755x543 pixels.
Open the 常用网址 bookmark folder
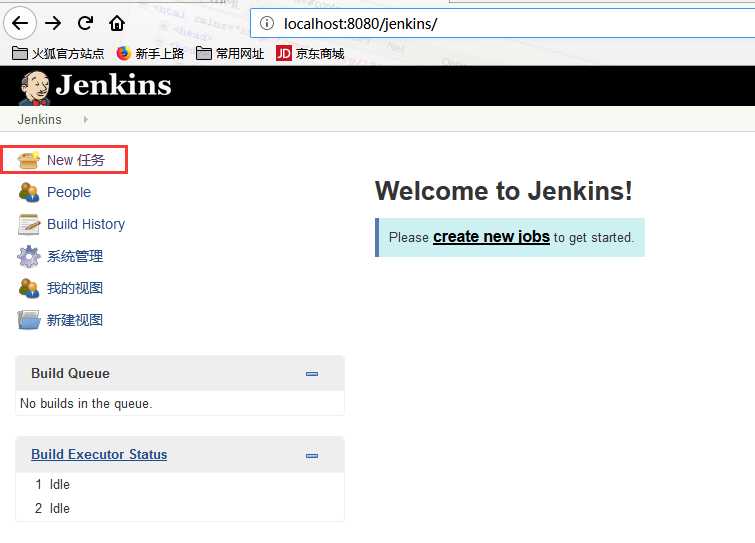pos(230,53)
